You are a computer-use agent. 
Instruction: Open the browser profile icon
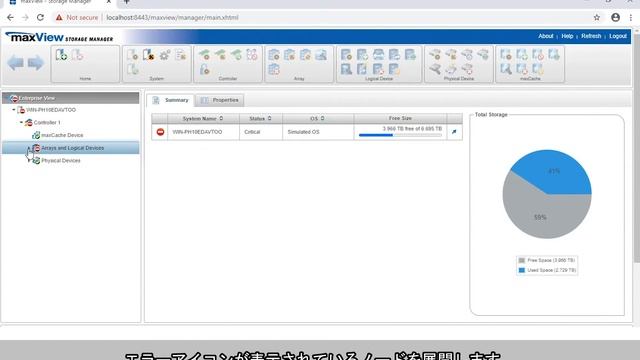click(x=616, y=18)
